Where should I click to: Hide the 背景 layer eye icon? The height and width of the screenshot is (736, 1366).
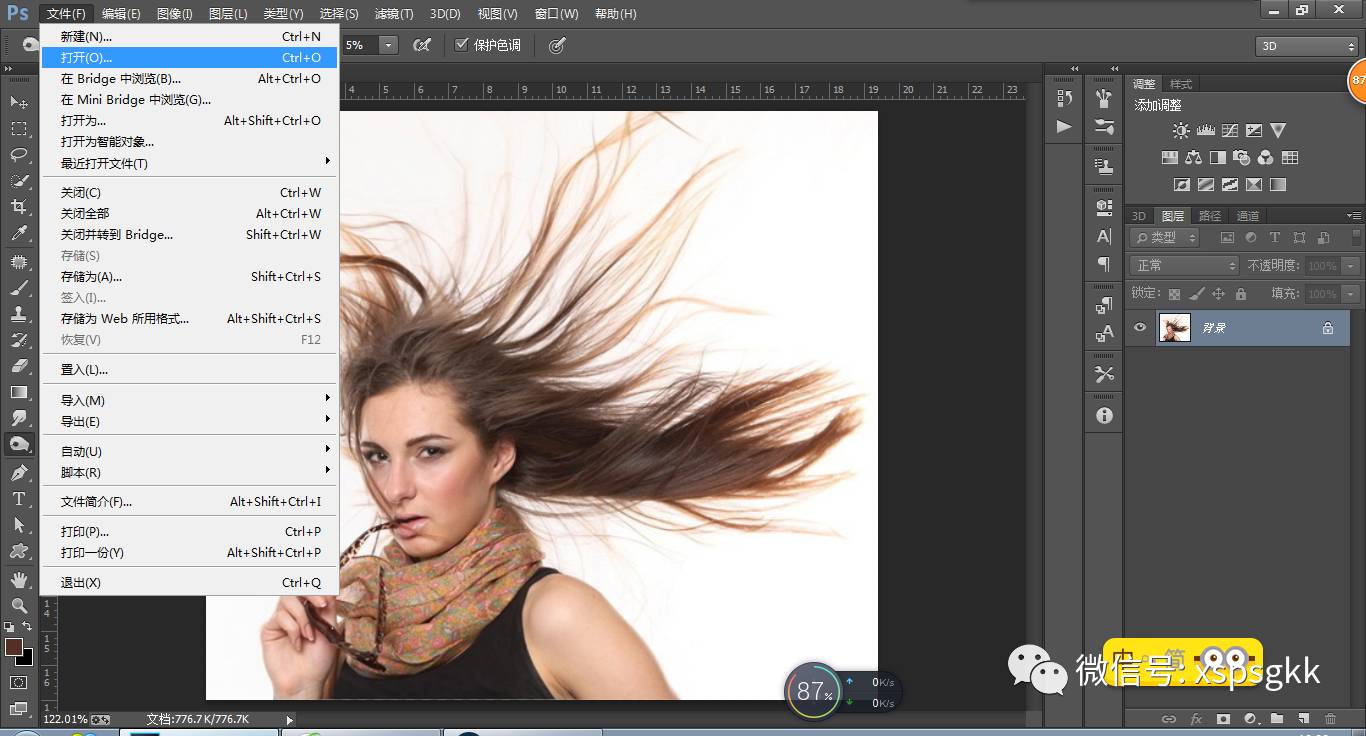coord(1139,327)
